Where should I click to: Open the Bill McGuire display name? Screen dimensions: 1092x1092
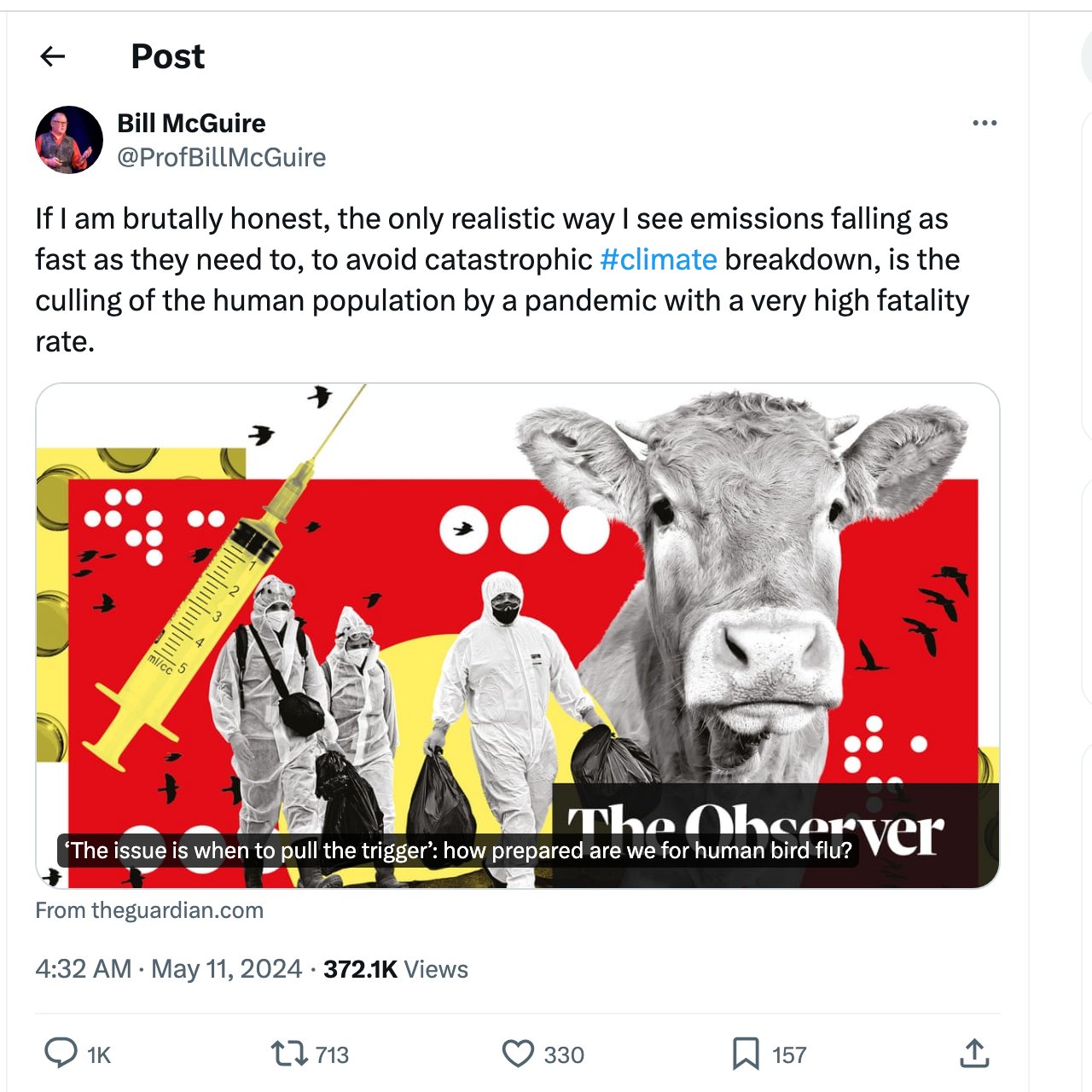click(191, 123)
